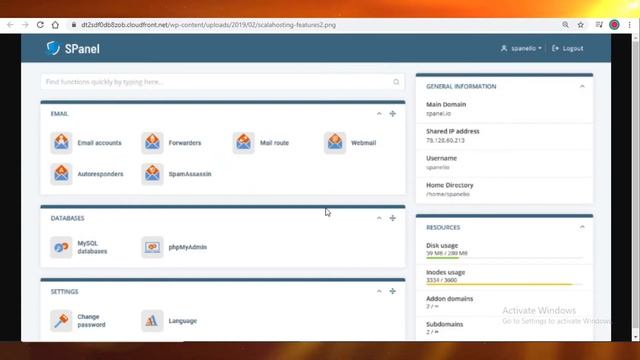This screenshot has width=640, height=360.
Task: Click the Home Directory path /home/spanelio
Action: pyautogui.click(x=448, y=194)
